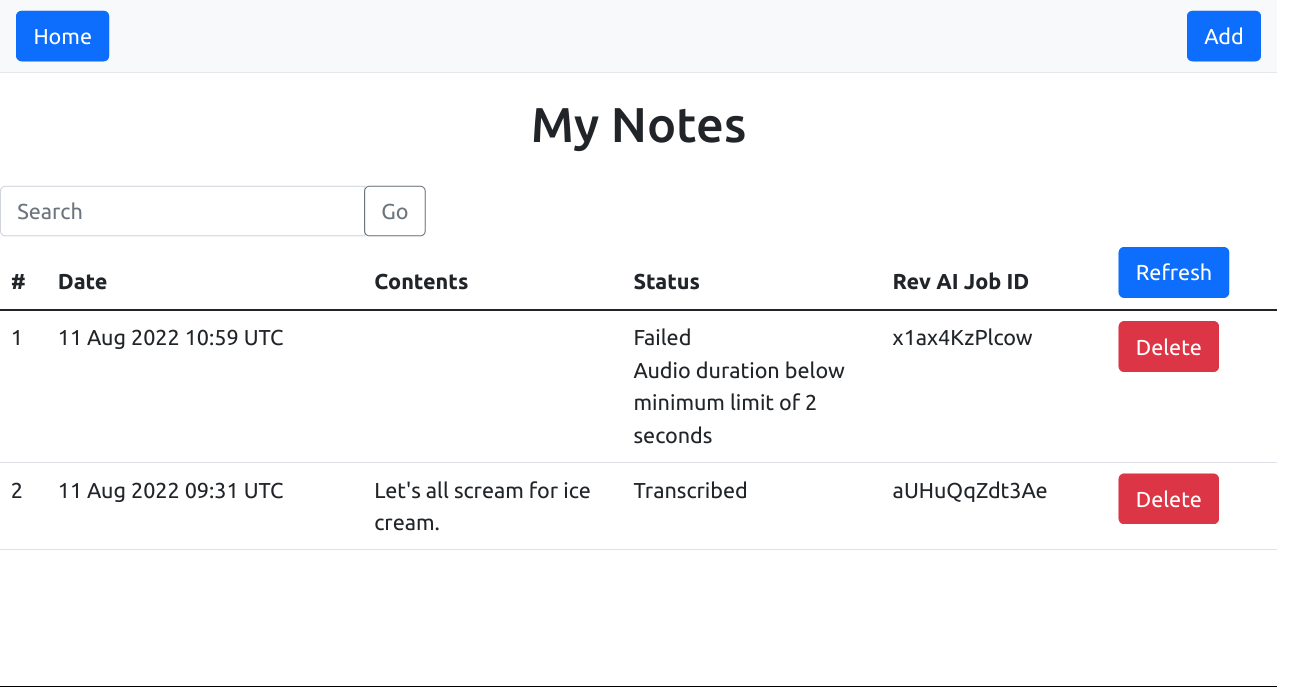Click the Failed status label
The width and height of the screenshot is (1290, 692).
tap(662, 338)
